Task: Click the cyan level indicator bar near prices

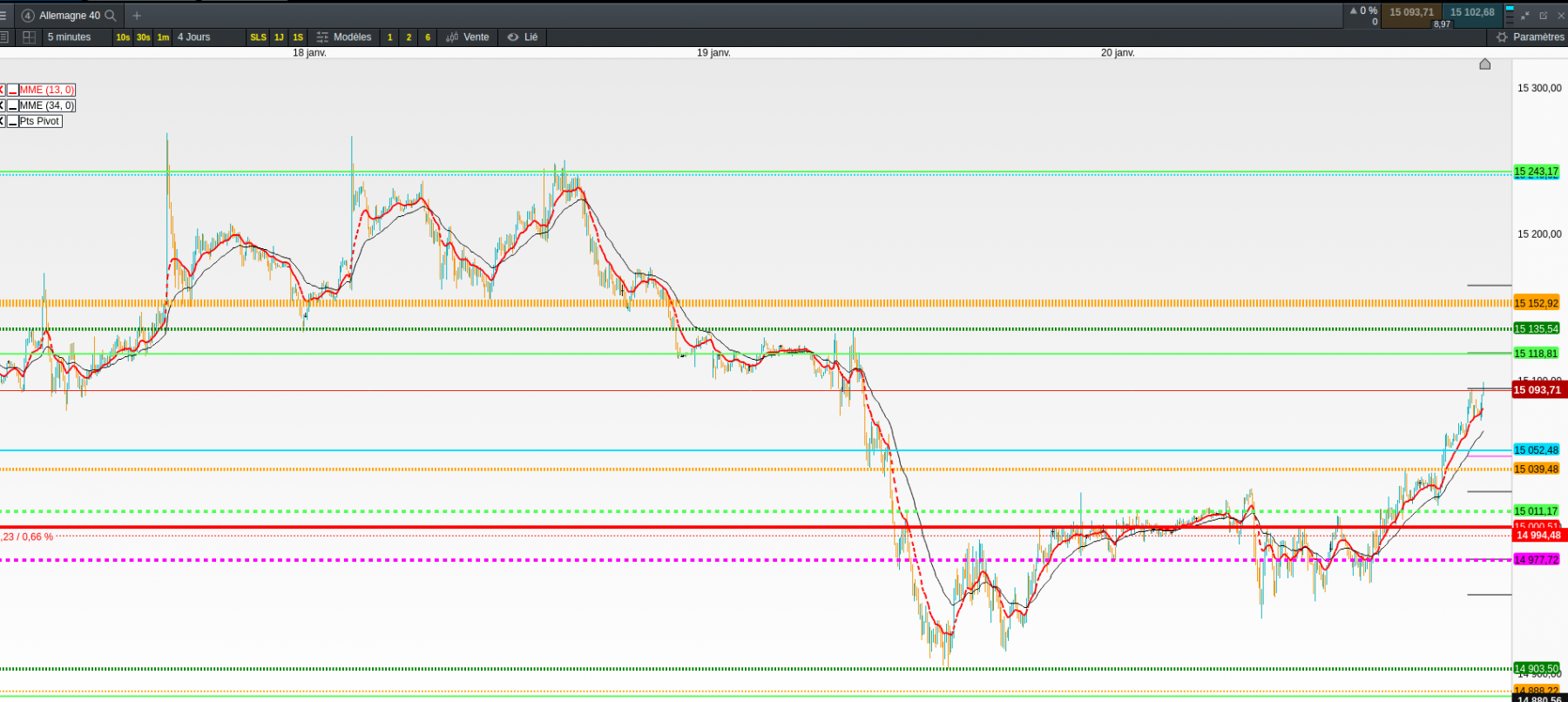Action: coord(1510,9)
